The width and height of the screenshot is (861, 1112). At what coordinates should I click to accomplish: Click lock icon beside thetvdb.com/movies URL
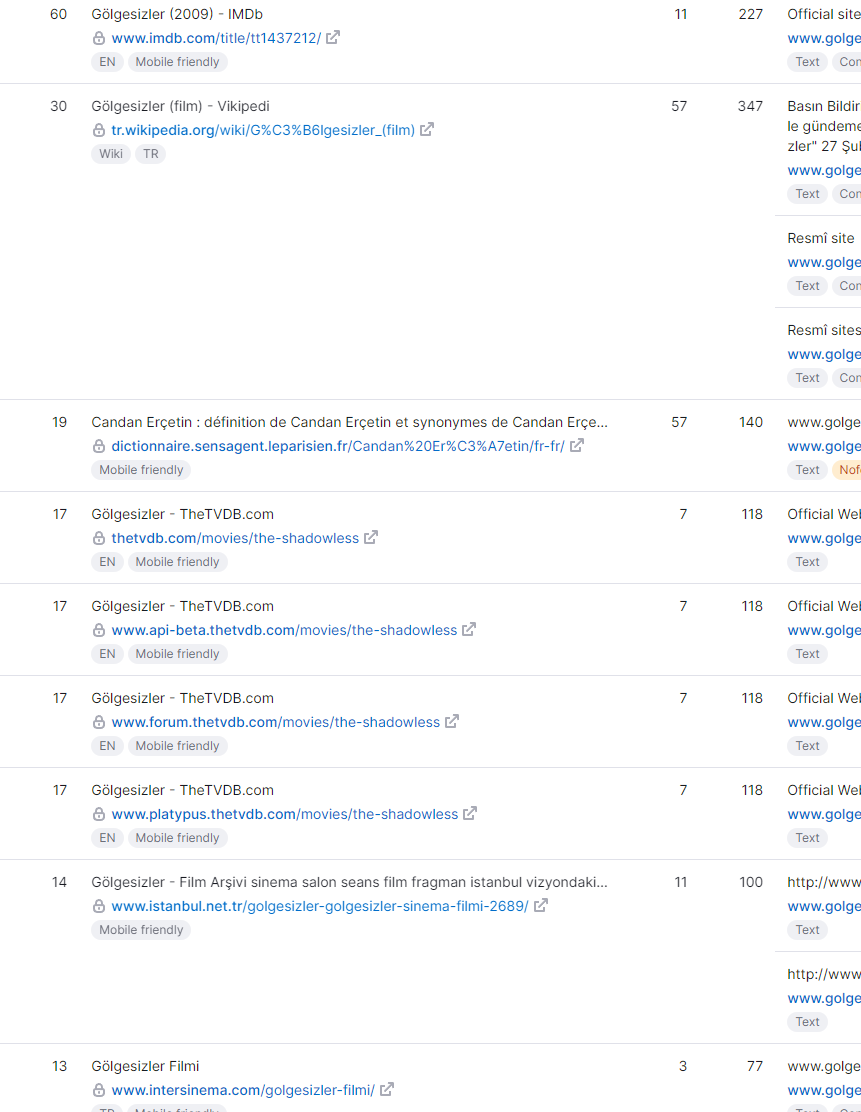click(x=99, y=538)
